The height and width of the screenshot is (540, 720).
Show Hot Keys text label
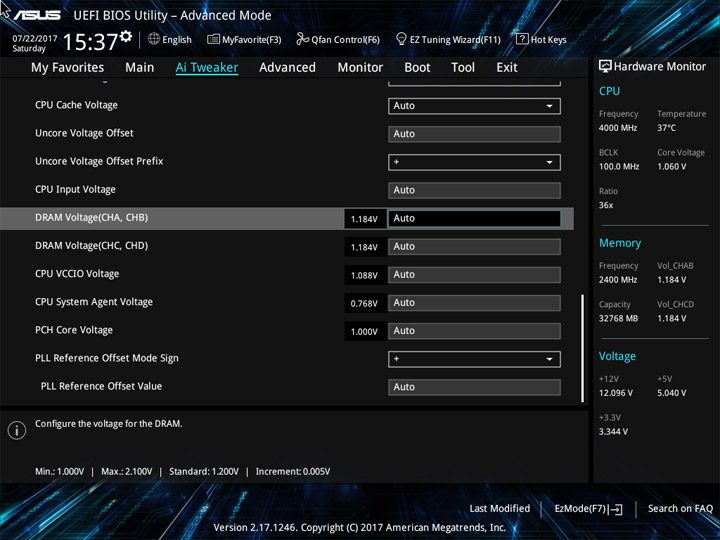(x=549, y=40)
